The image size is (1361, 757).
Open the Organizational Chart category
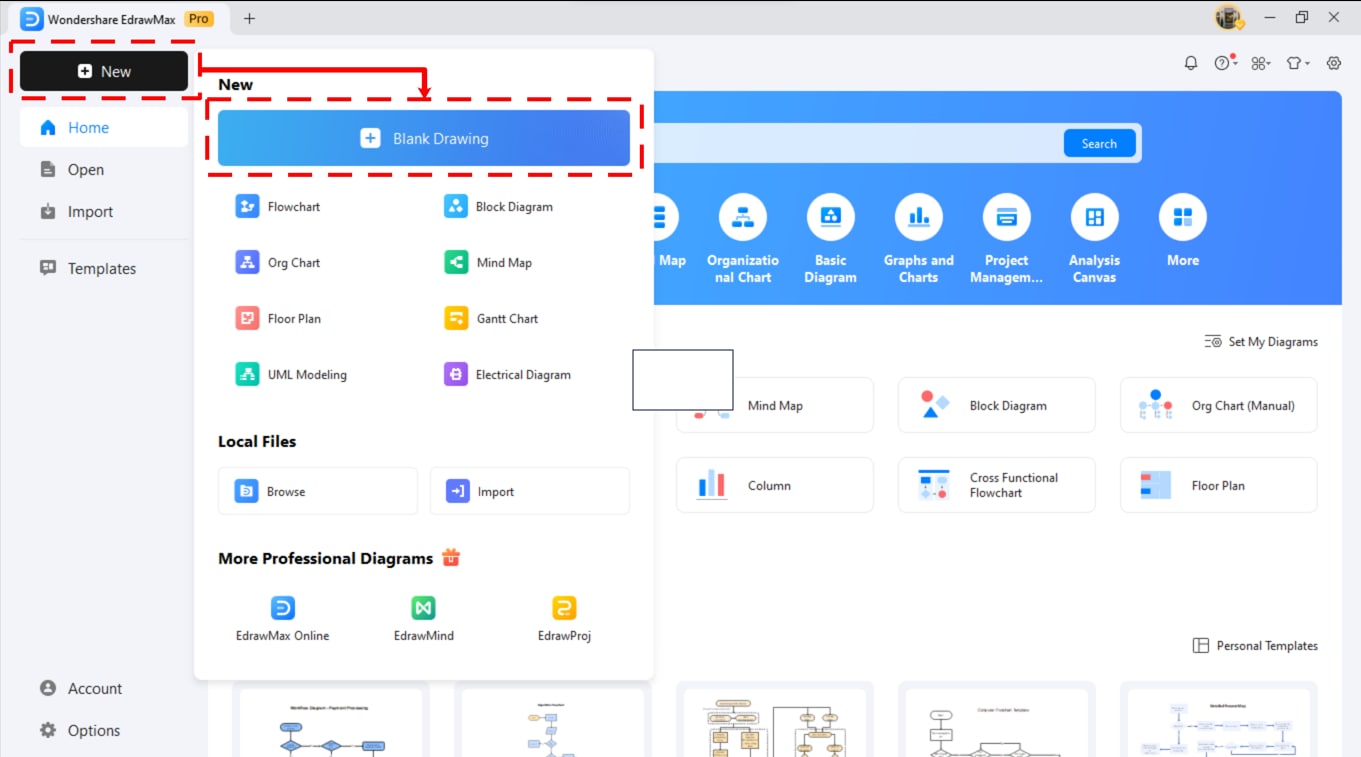[743, 239]
